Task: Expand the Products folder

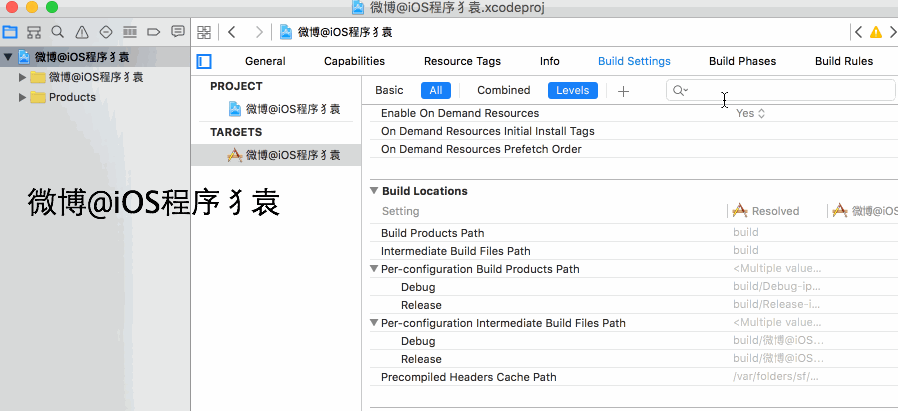Action: [23, 97]
